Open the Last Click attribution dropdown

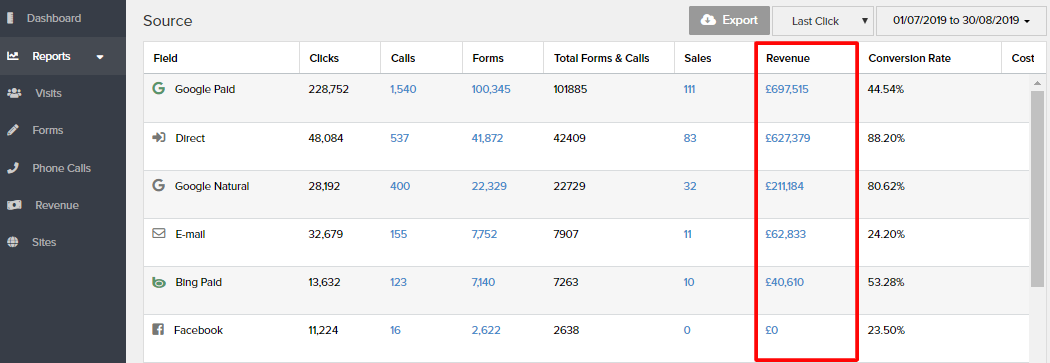click(823, 21)
